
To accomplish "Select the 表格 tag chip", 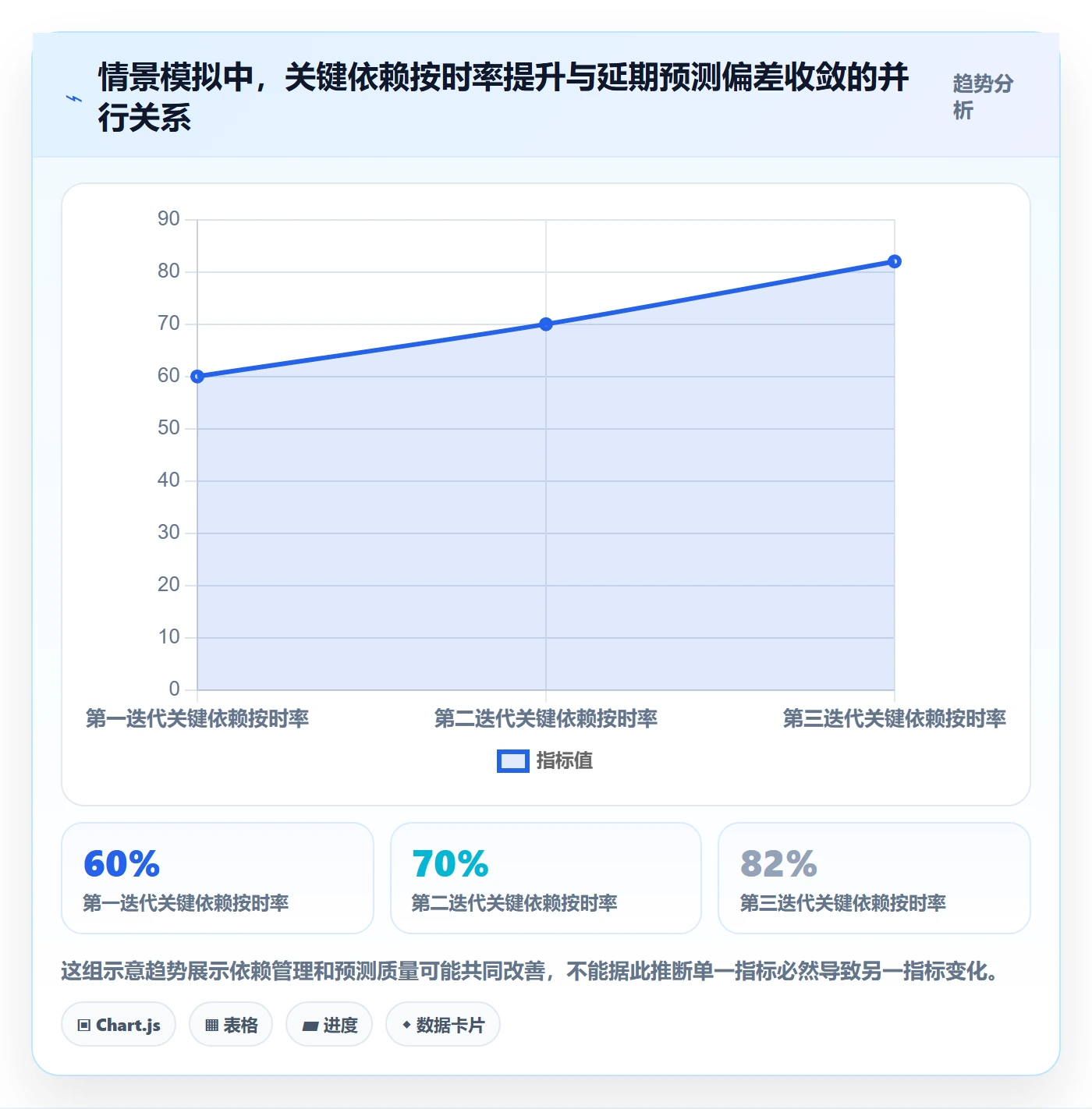I will tap(231, 1025).
